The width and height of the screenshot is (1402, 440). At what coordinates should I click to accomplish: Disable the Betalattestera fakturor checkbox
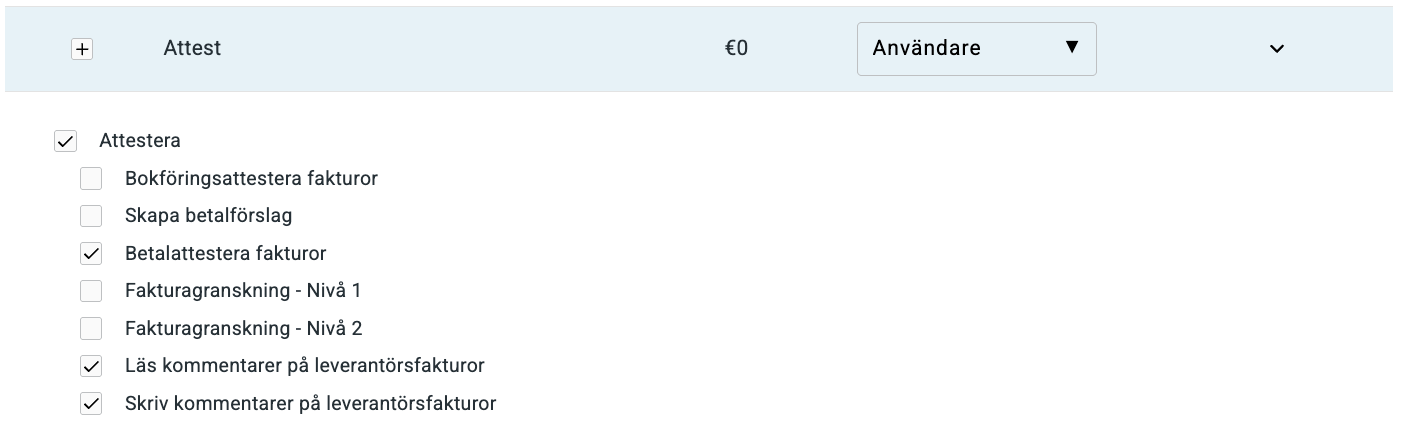coord(91,254)
